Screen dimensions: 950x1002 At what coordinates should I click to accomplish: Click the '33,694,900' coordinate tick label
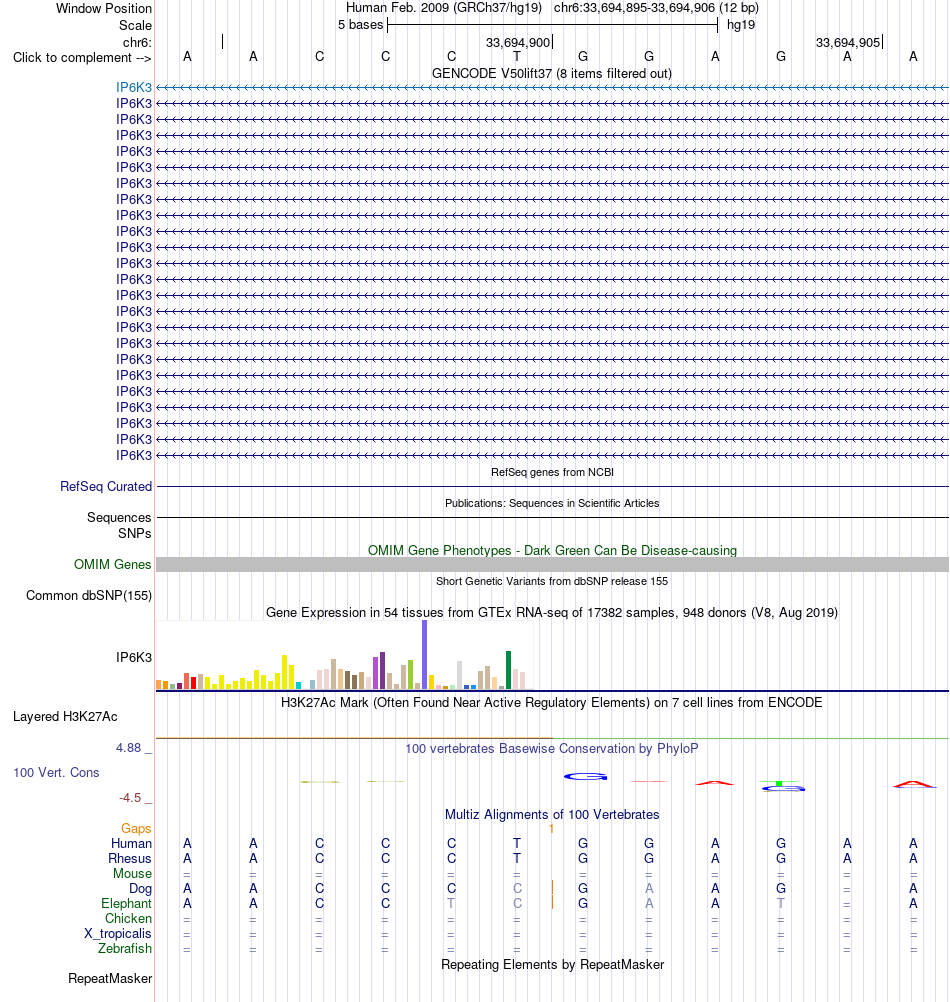(x=517, y=42)
